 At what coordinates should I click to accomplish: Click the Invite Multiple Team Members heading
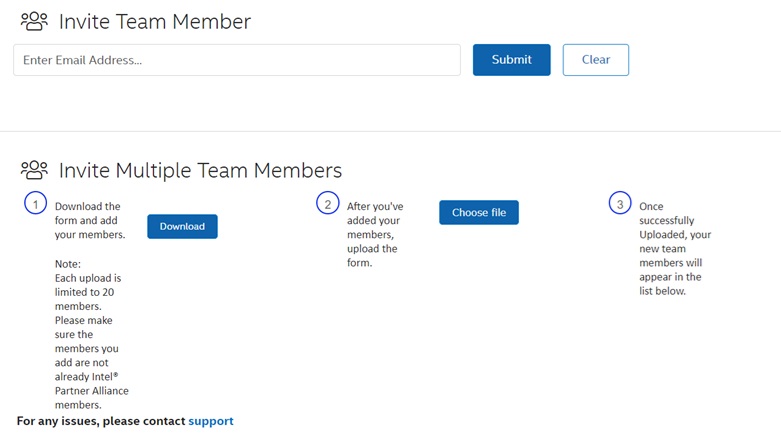[x=200, y=170]
